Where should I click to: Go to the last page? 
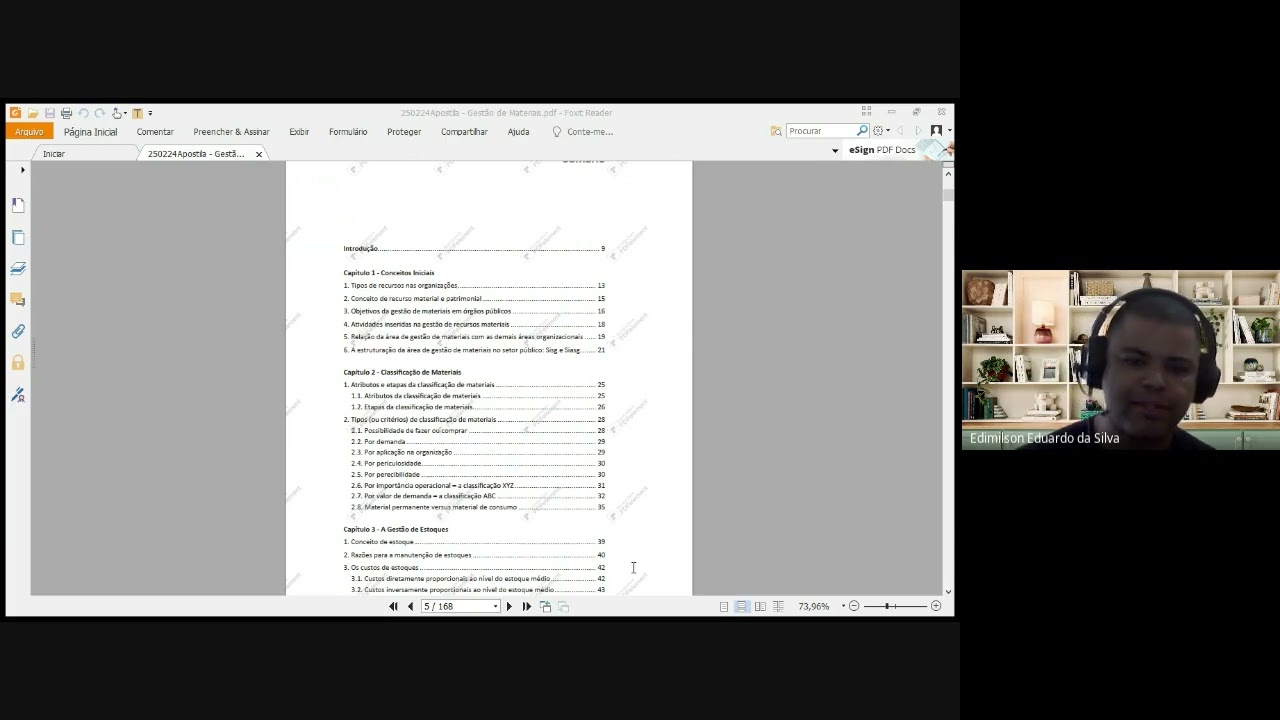(527, 606)
